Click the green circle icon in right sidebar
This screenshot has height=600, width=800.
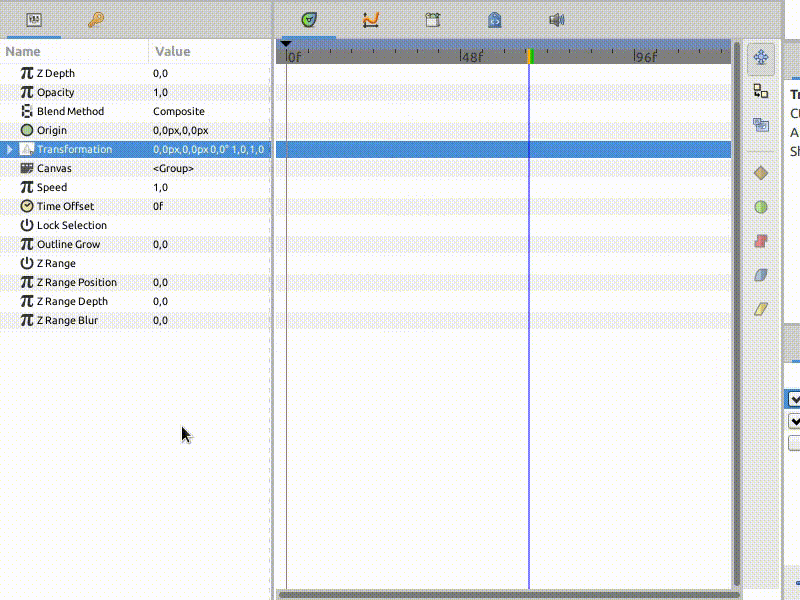click(x=761, y=207)
